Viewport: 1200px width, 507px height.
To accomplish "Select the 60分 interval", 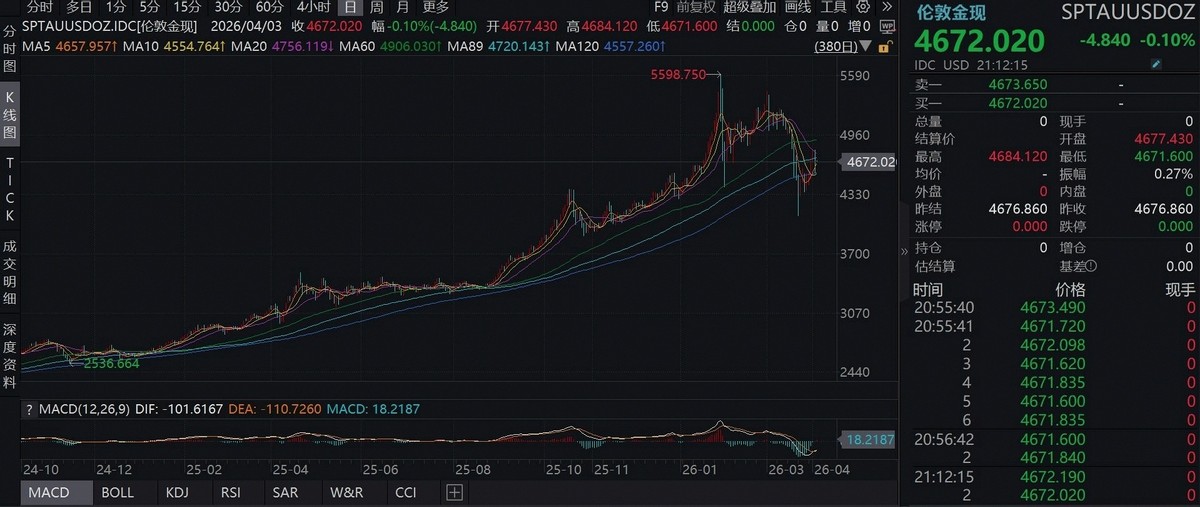I will [x=269, y=7].
